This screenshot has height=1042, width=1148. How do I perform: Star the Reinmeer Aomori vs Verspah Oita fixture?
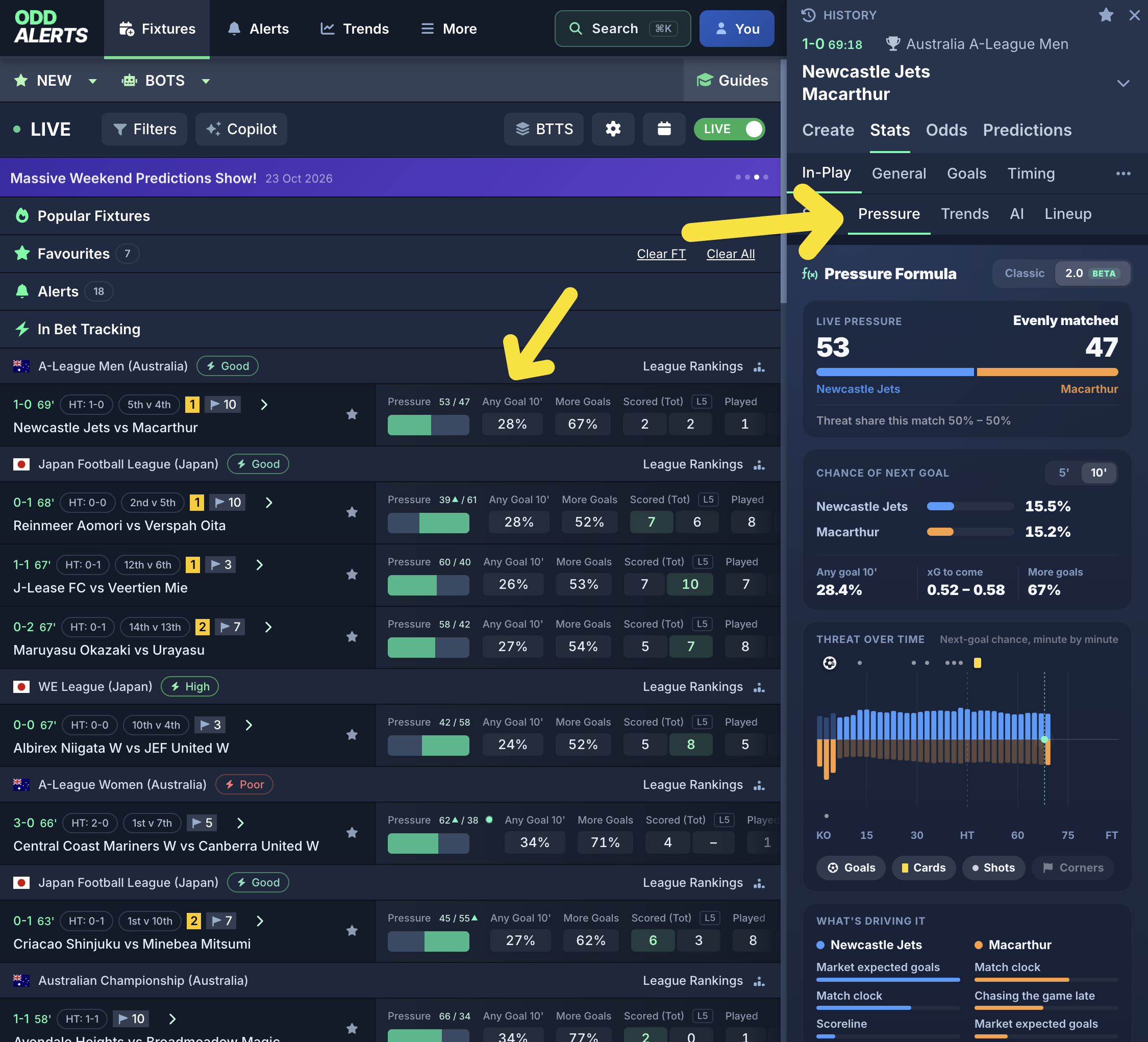tap(352, 512)
